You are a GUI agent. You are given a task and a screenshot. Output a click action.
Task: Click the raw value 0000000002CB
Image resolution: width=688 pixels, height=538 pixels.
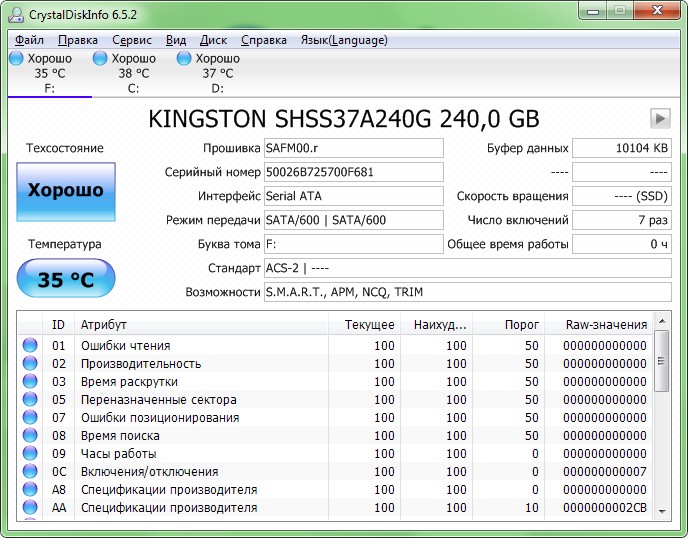click(605, 507)
